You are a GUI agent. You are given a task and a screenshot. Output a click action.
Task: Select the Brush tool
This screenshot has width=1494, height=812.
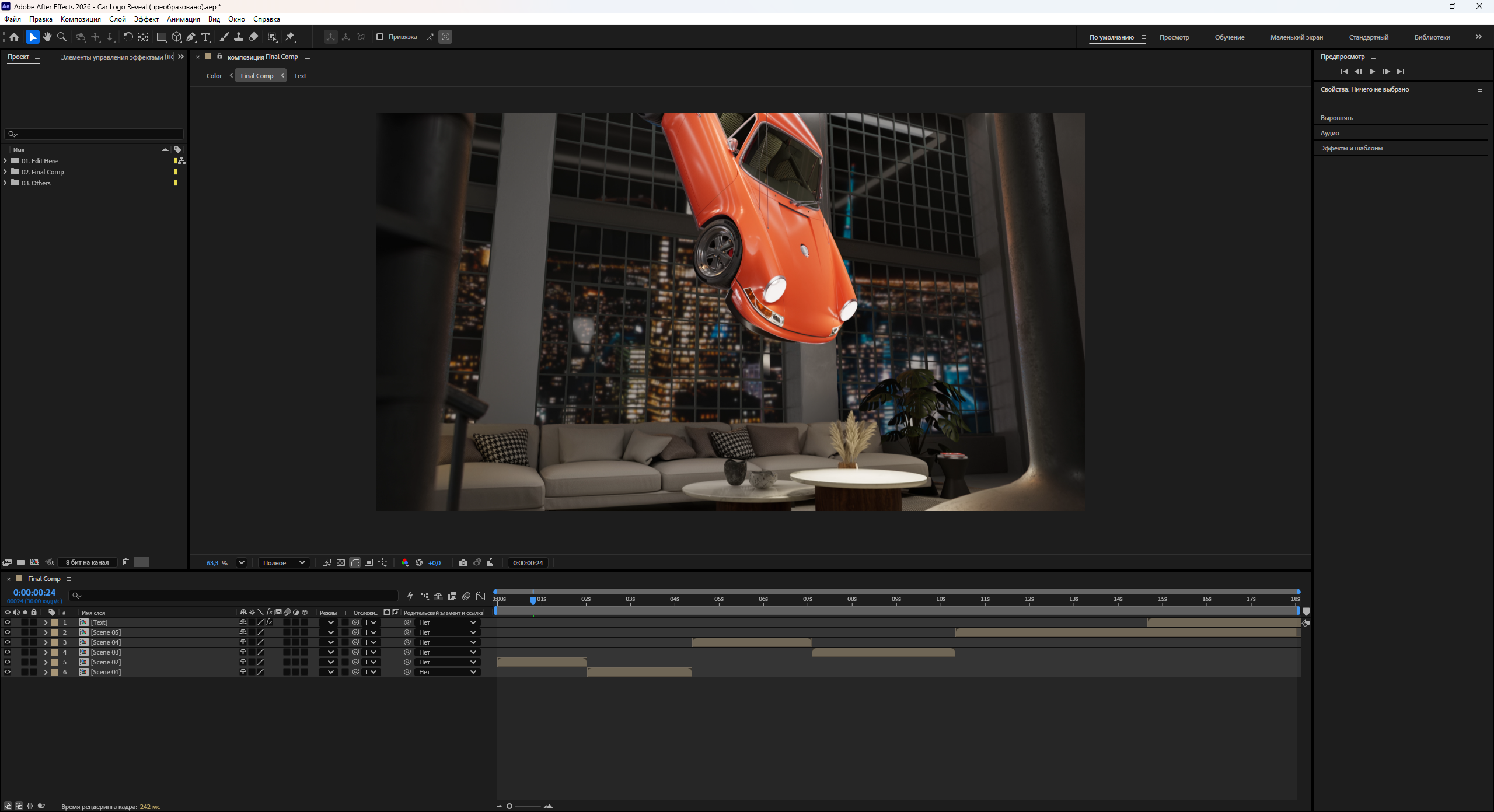coord(224,37)
